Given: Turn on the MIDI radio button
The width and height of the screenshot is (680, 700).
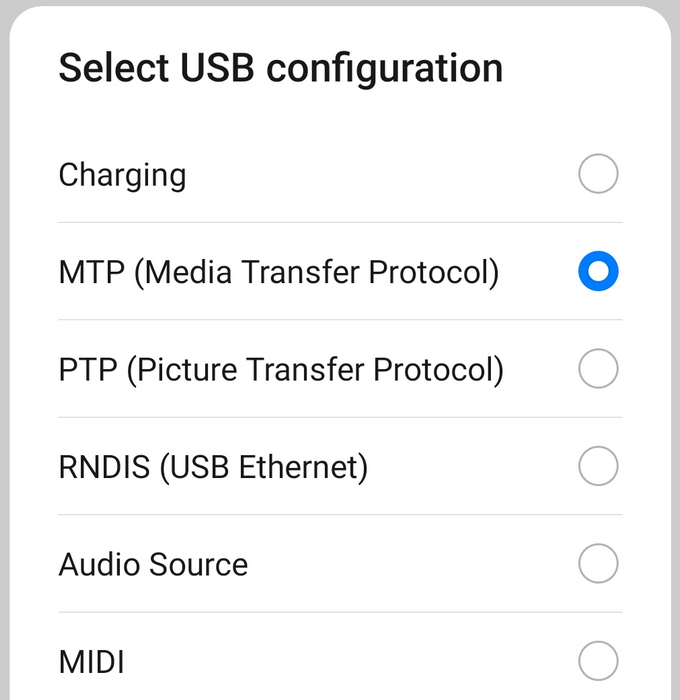Looking at the screenshot, I should tap(598, 661).
